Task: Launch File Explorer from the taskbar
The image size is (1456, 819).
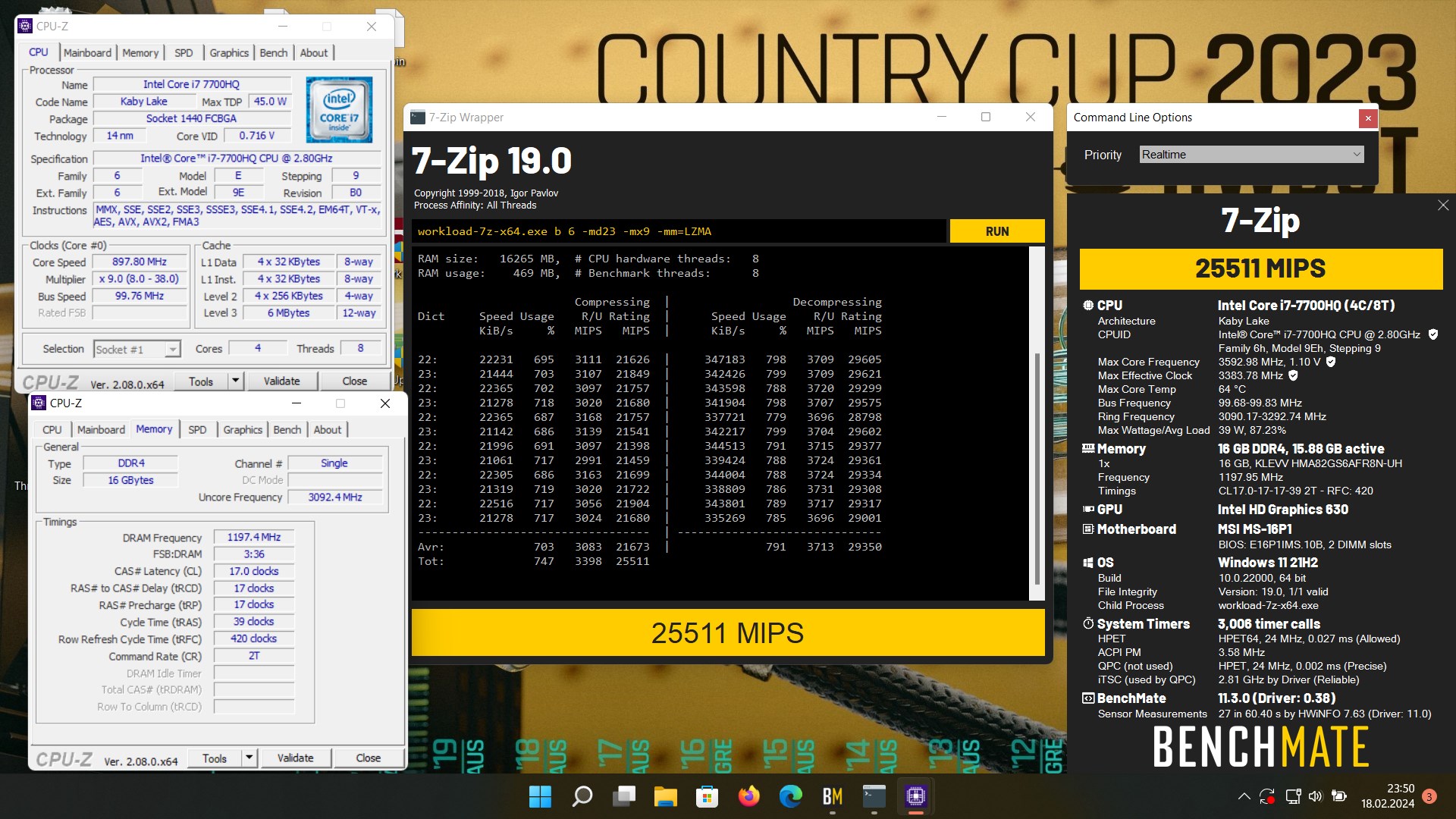Action: (x=665, y=796)
